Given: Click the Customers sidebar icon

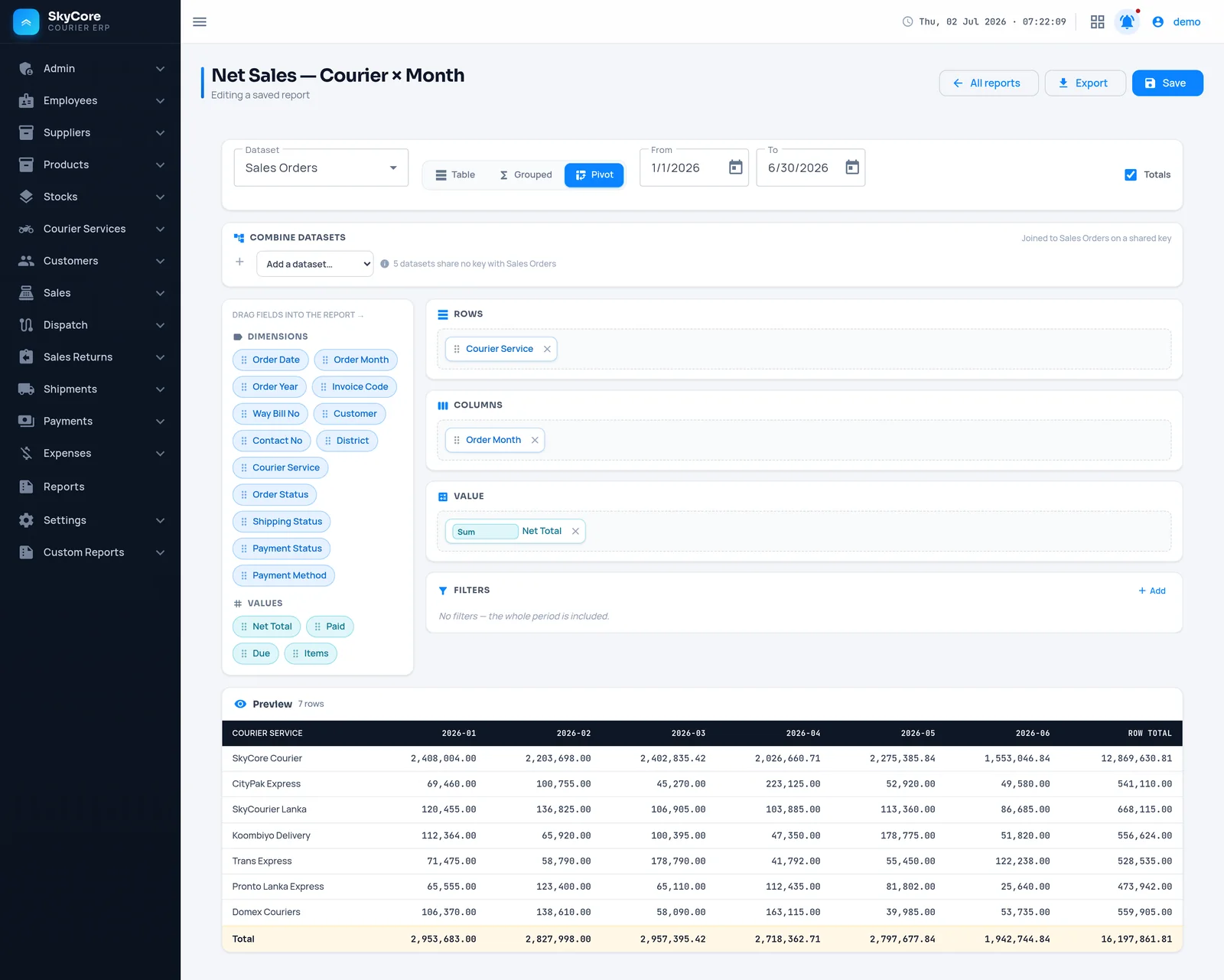Looking at the screenshot, I should click(26, 261).
